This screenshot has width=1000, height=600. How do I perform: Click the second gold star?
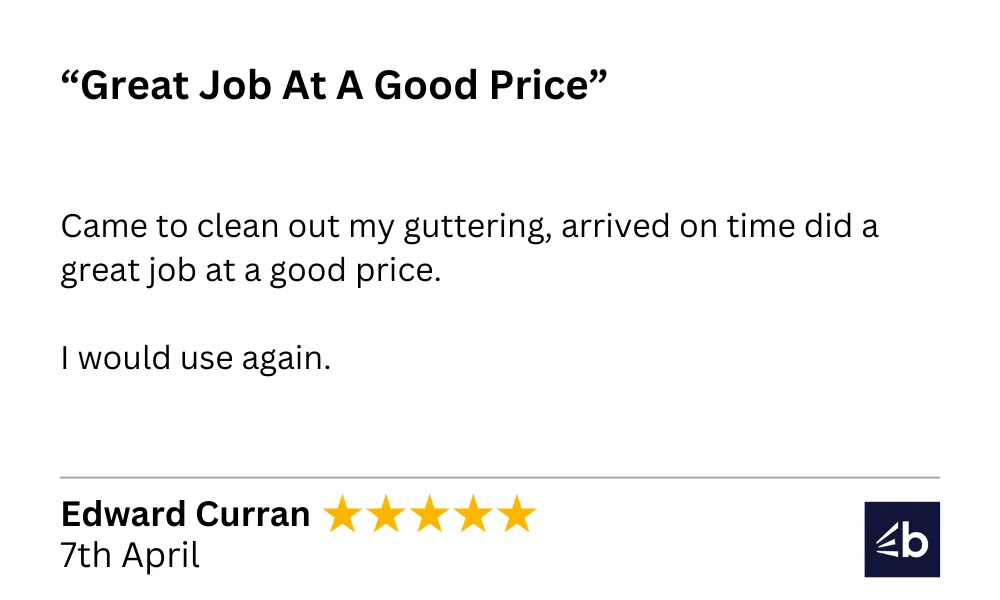click(x=386, y=513)
